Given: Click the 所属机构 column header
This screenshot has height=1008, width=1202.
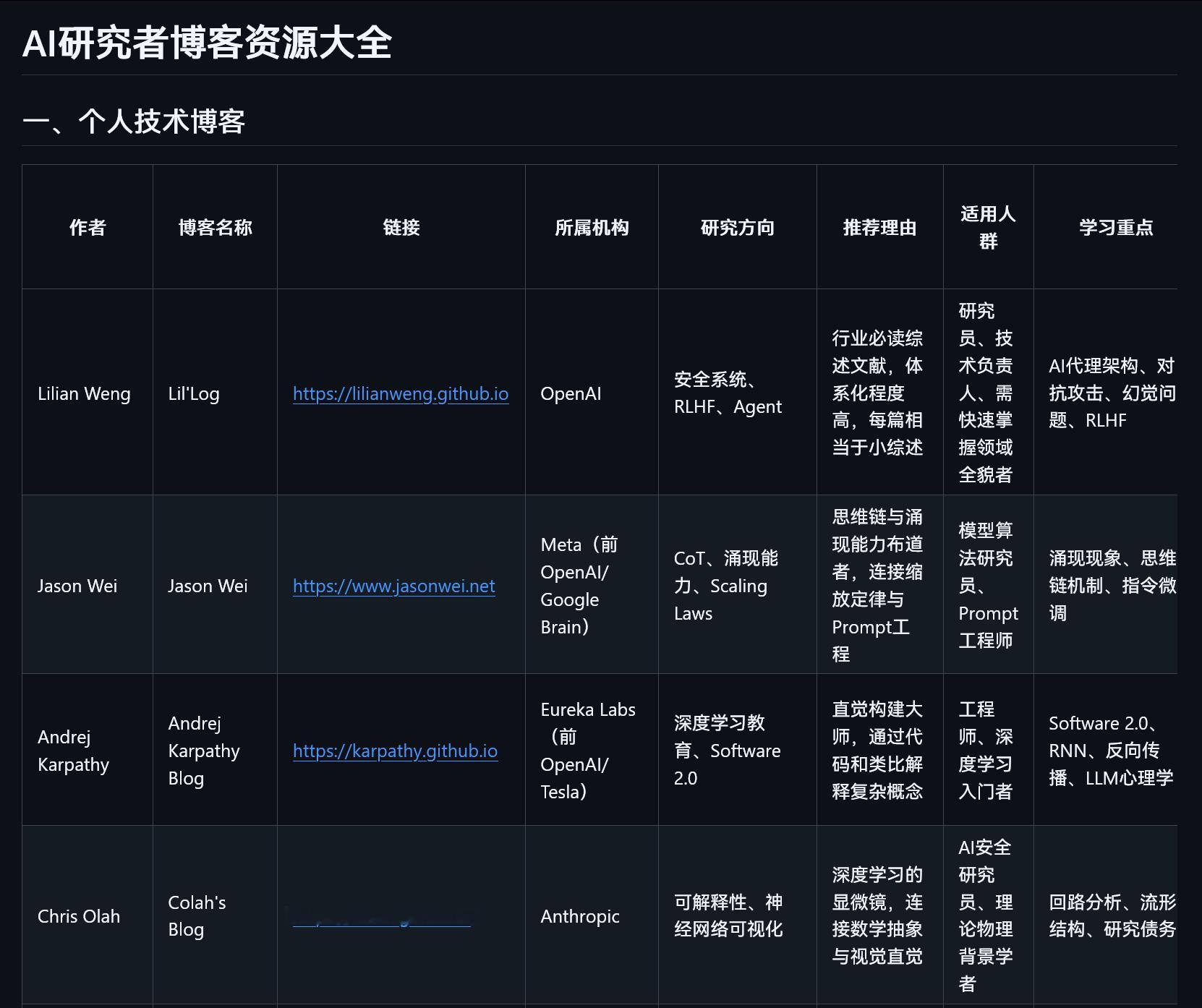Looking at the screenshot, I should 591,227.
